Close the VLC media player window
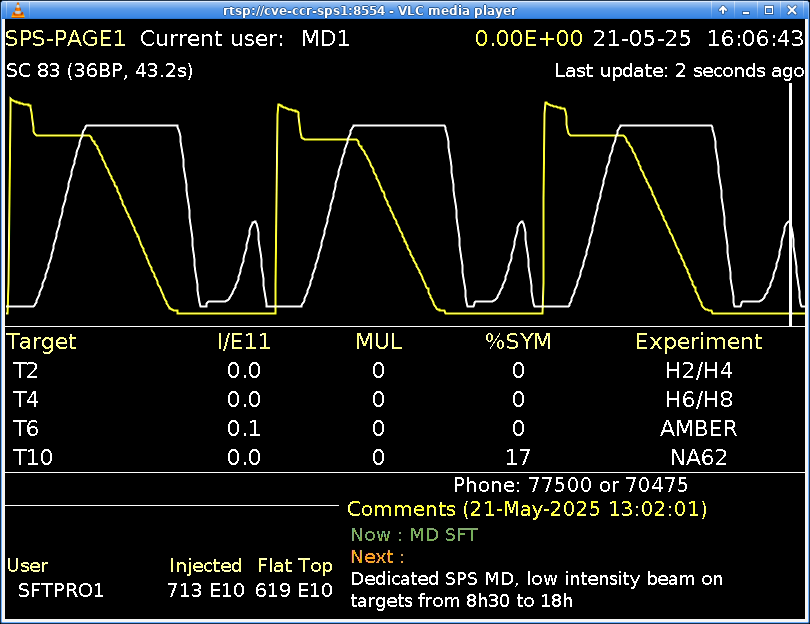This screenshot has height=624, width=810. click(x=793, y=10)
